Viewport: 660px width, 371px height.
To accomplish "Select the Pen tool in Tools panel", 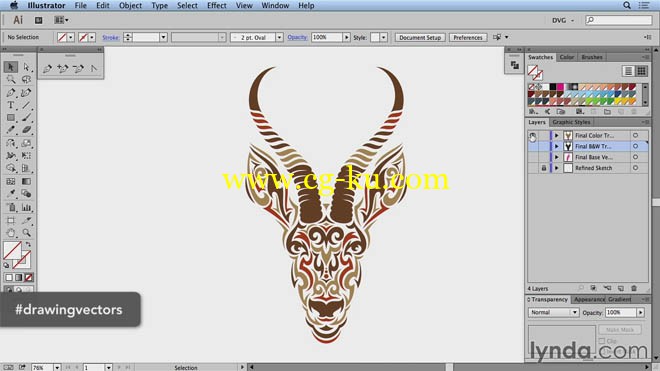I will tap(11, 93).
